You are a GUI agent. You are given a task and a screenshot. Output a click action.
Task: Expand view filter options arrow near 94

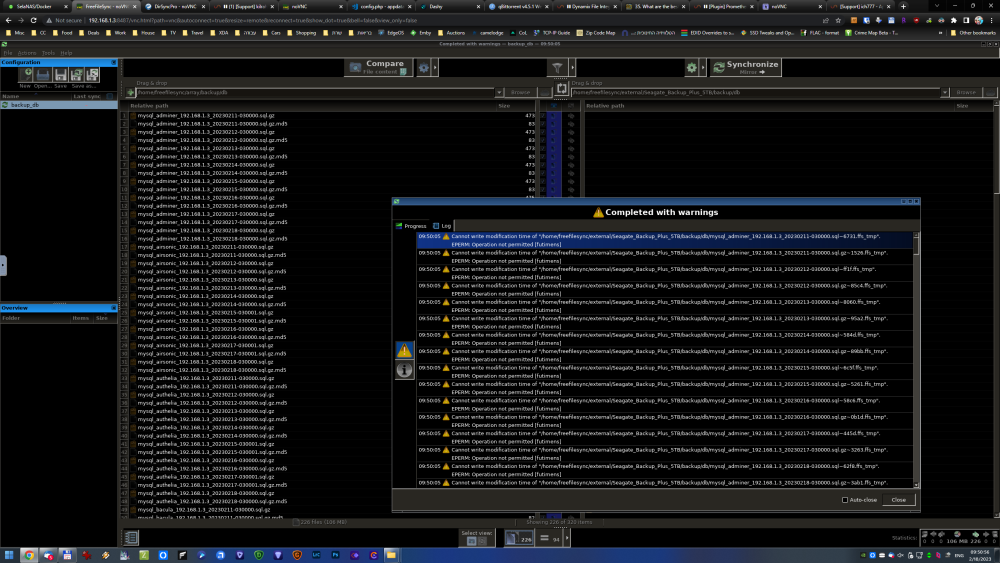click(x=567, y=538)
